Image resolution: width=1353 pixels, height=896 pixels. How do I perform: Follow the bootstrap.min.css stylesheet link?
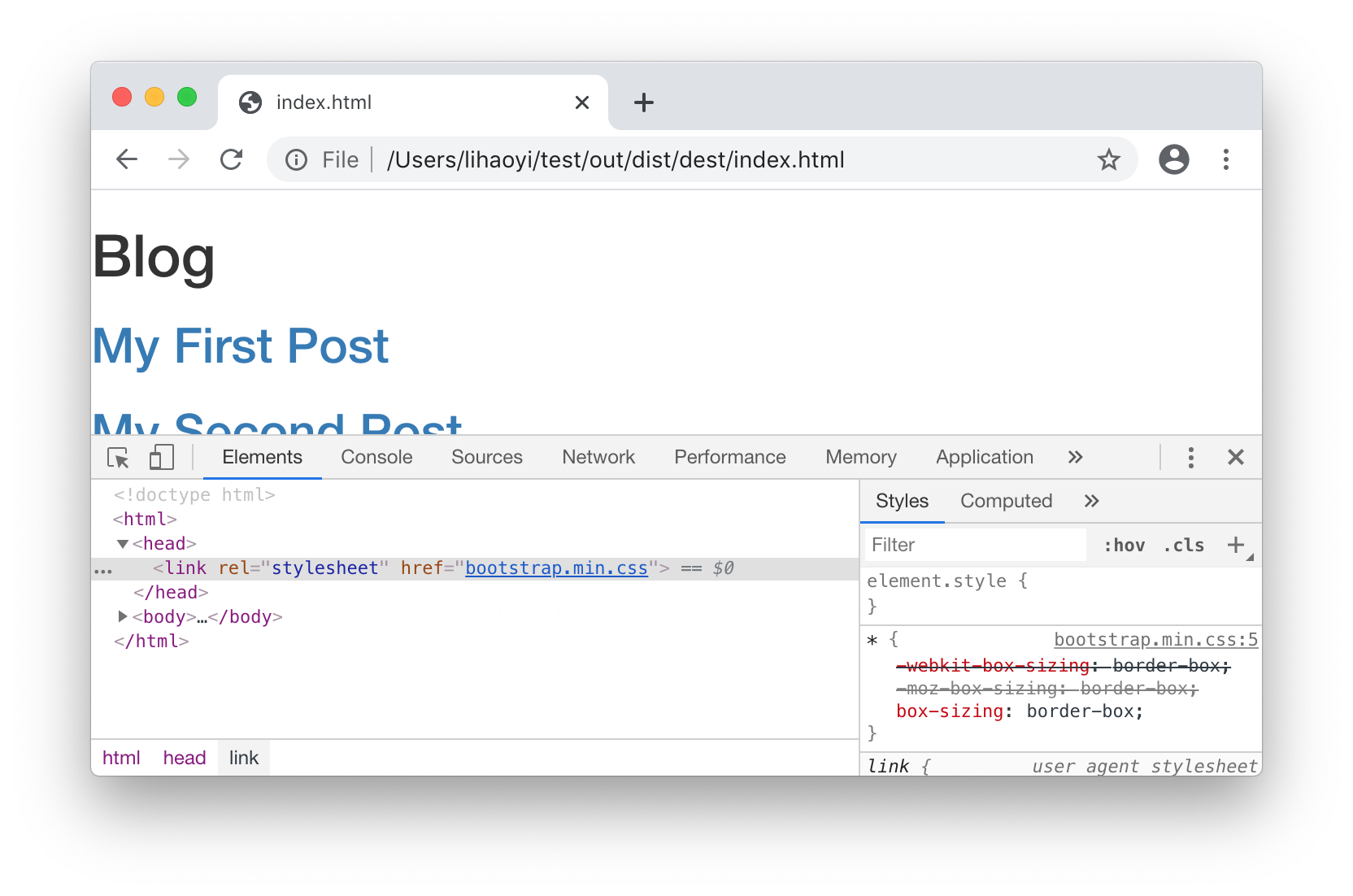556,568
